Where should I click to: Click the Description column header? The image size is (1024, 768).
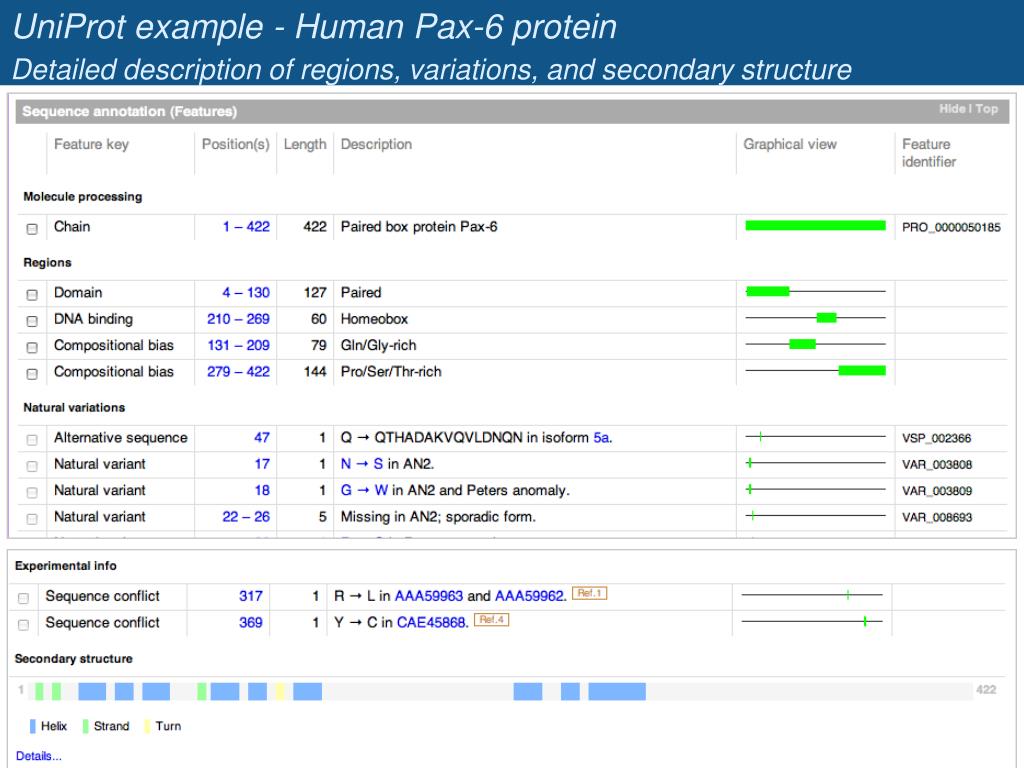pyautogui.click(x=376, y=144)
